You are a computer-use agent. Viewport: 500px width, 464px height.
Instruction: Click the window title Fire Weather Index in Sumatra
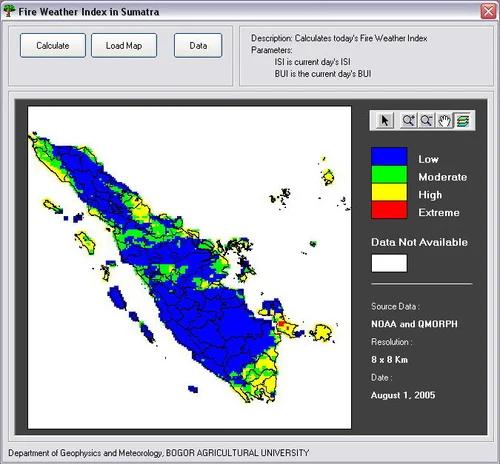pyautogui.click(x=89, y=12)
